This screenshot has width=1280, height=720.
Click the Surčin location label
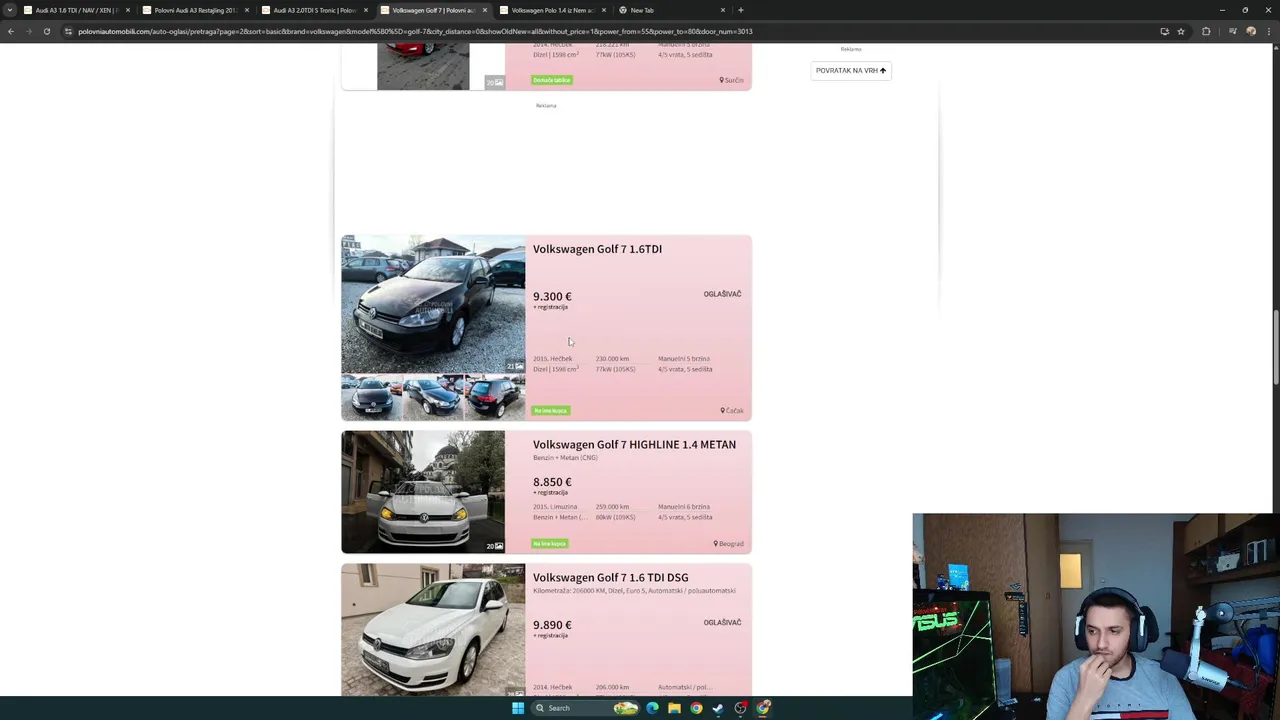pos(732,80)
